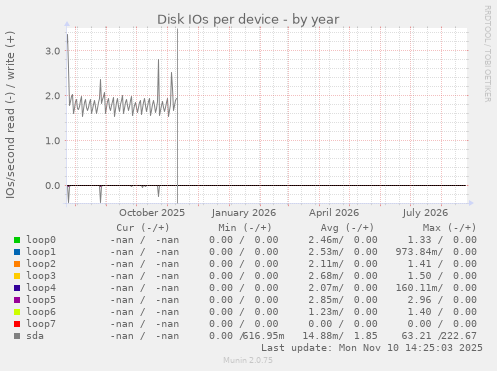Click the lime loop6 legend swatch
Screen dimensions: 497x371
click(17, 312)
